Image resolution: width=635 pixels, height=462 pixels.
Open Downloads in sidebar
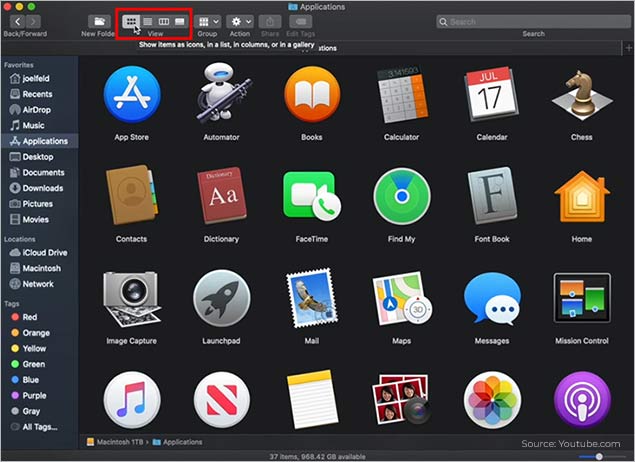(x=40, y=188)
